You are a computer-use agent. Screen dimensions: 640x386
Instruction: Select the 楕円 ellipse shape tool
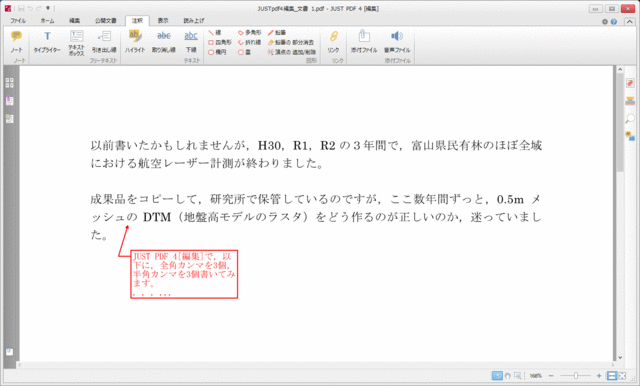point(217,52)
